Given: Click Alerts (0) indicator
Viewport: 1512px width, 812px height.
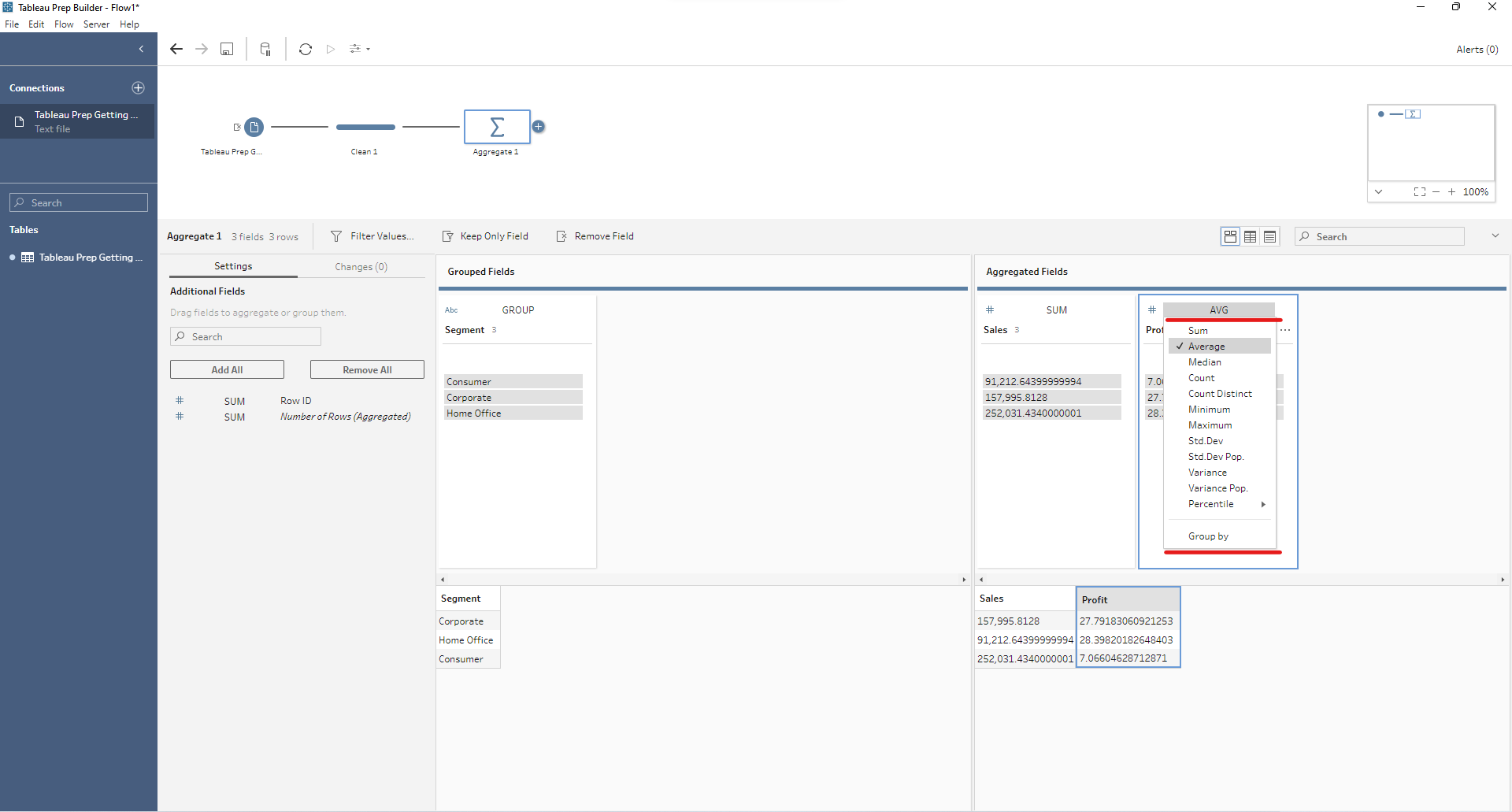Looking at the screenshot, I should (x=1477, y=49).
